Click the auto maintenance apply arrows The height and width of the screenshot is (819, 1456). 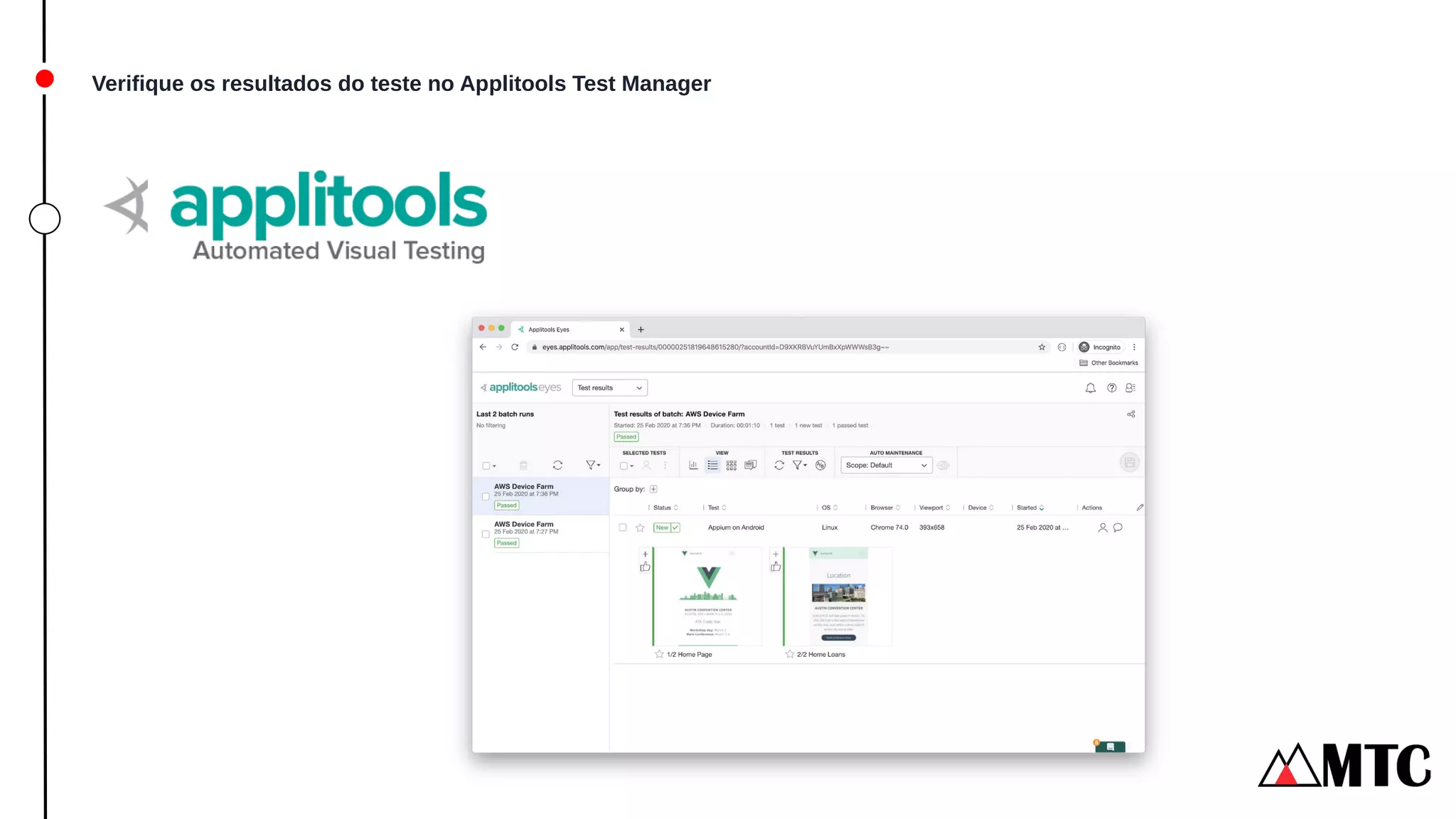943,466
